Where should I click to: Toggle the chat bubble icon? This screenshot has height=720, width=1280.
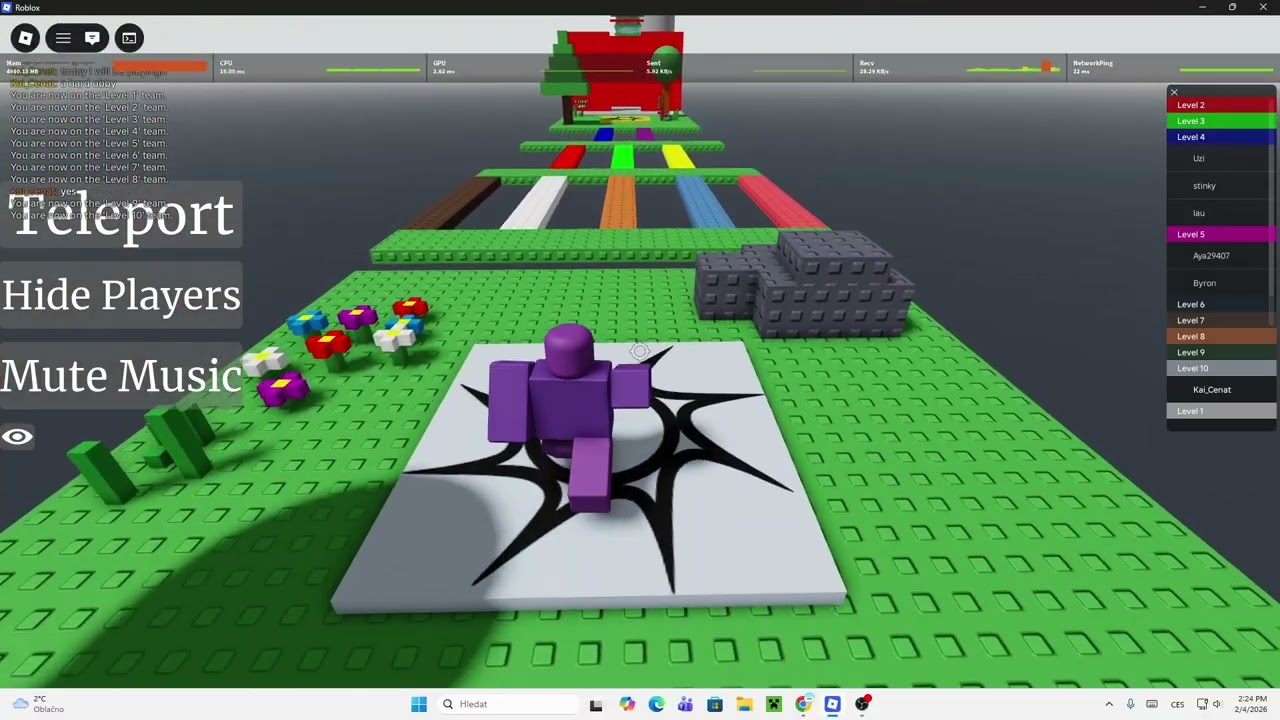(x=92, y=38)
